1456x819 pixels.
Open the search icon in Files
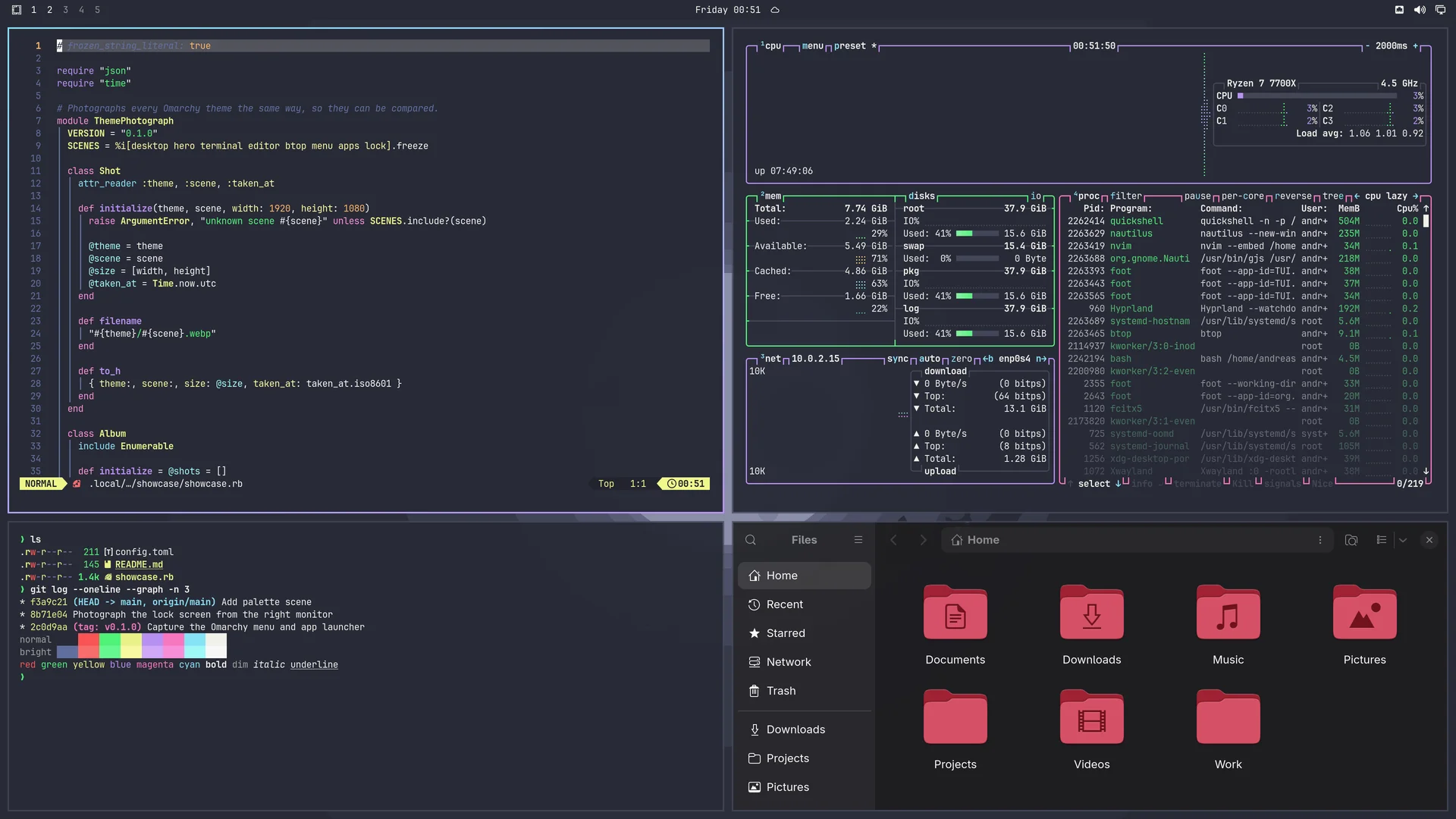tap(751, 540)
